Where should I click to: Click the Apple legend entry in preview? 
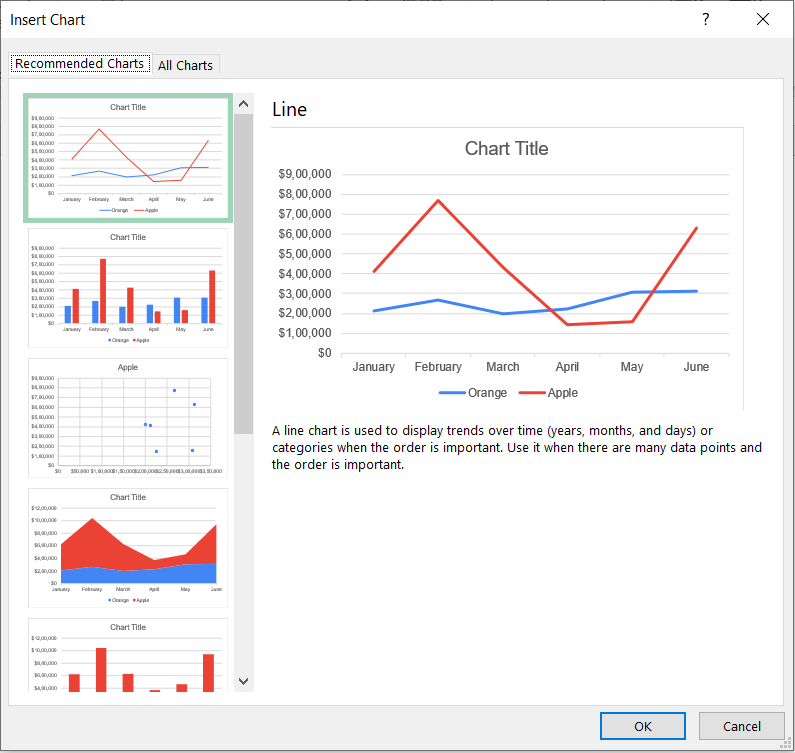tap(548, 393)
